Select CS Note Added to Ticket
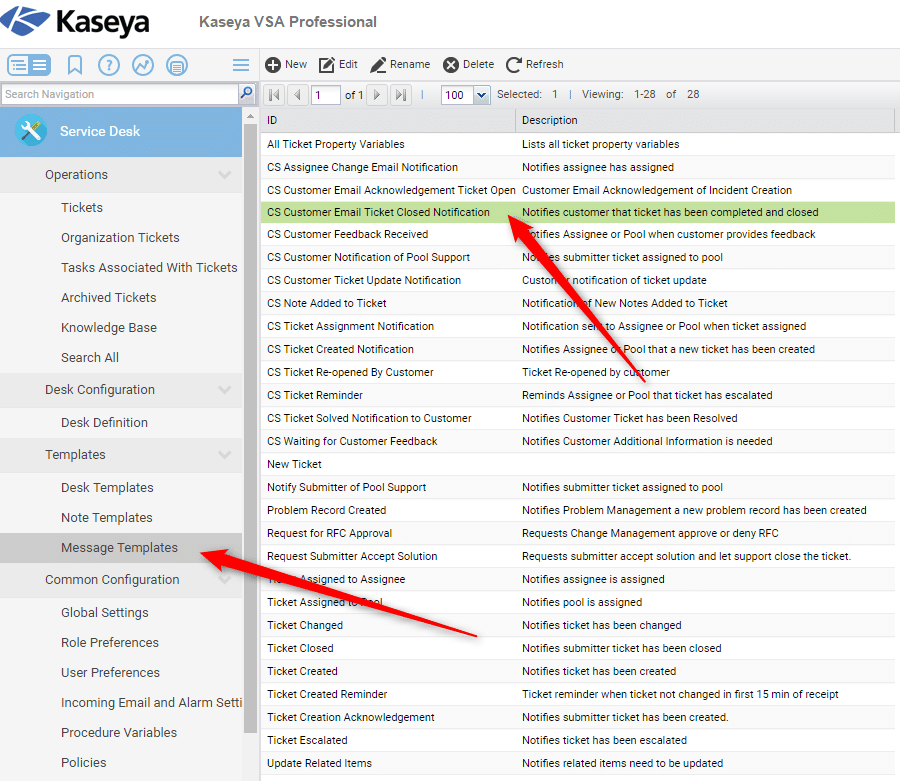This screenshot has width=900, height=781. (578, 303)
